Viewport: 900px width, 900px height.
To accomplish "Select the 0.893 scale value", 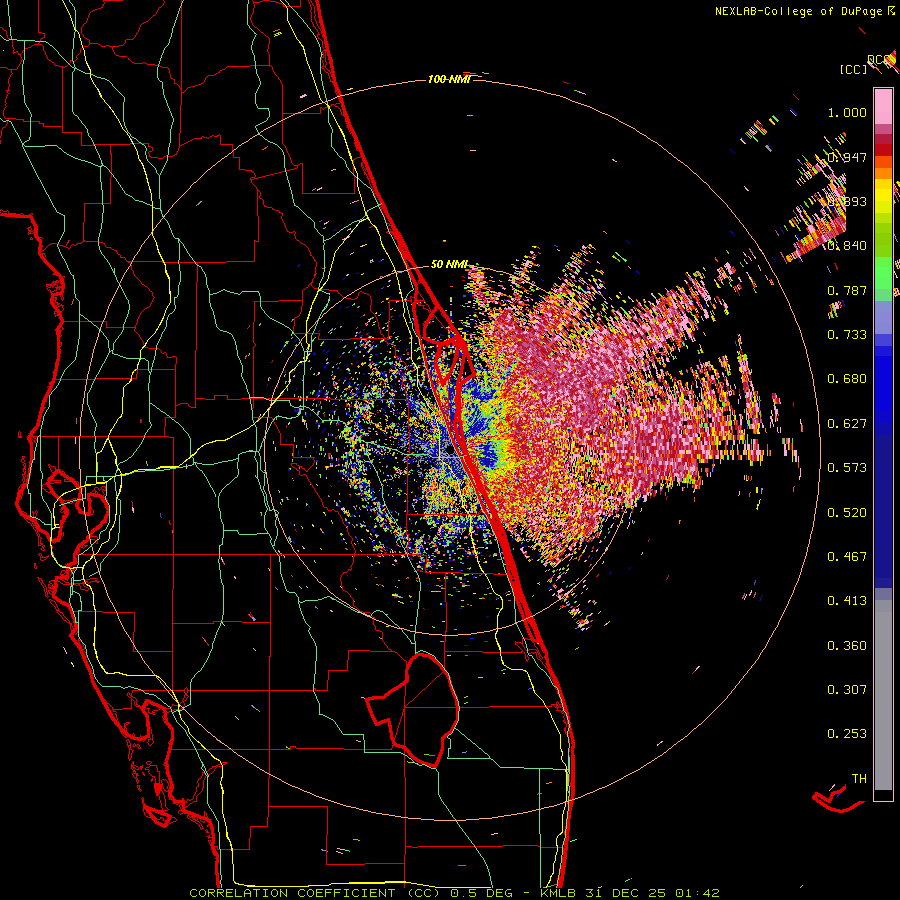I will (x=847, y=201).
